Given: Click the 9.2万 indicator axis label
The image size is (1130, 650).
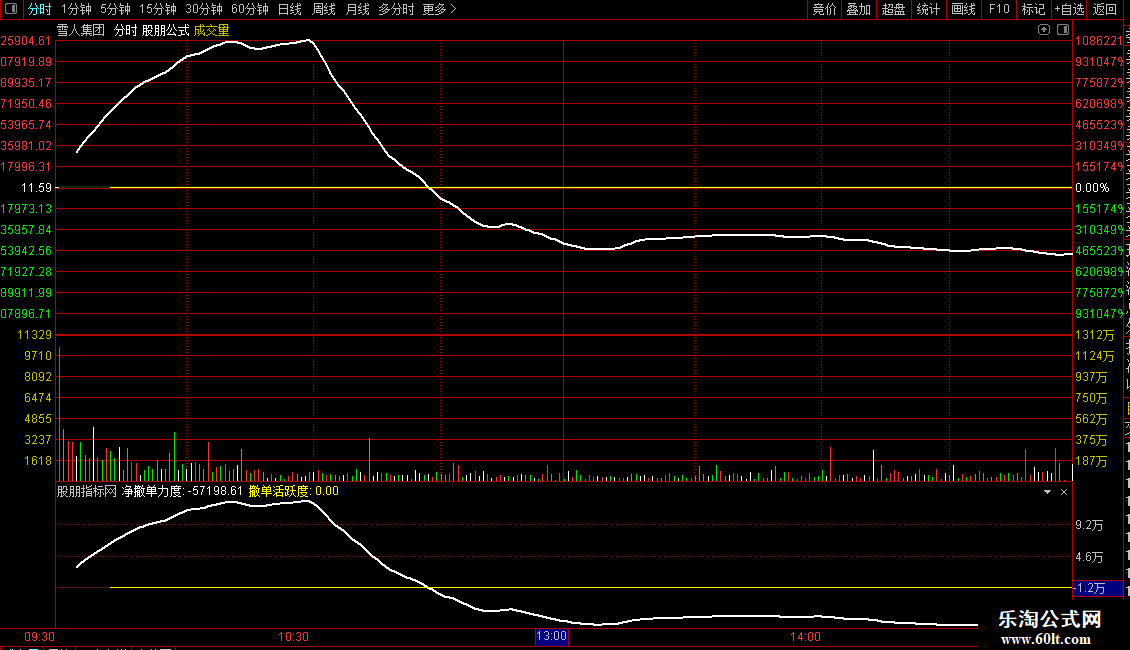Looking at the screenshot, I should 1089,525.
